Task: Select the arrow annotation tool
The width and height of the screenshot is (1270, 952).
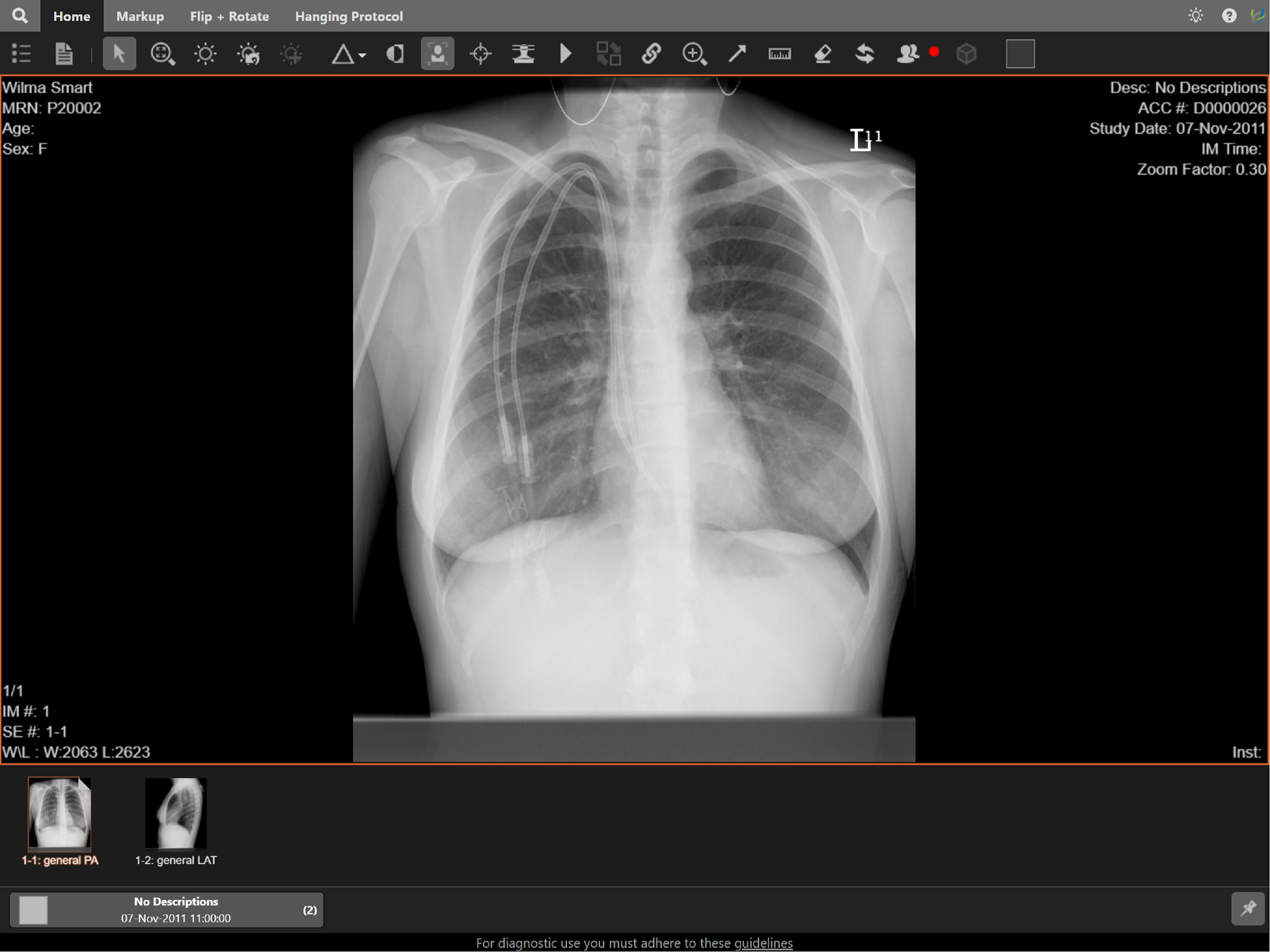Action: tap(737, 54)
